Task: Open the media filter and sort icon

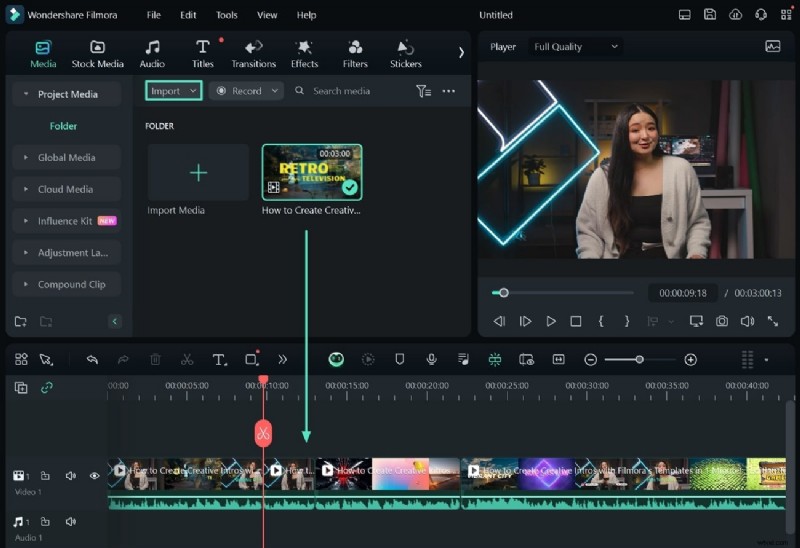Action: point(423,91)
